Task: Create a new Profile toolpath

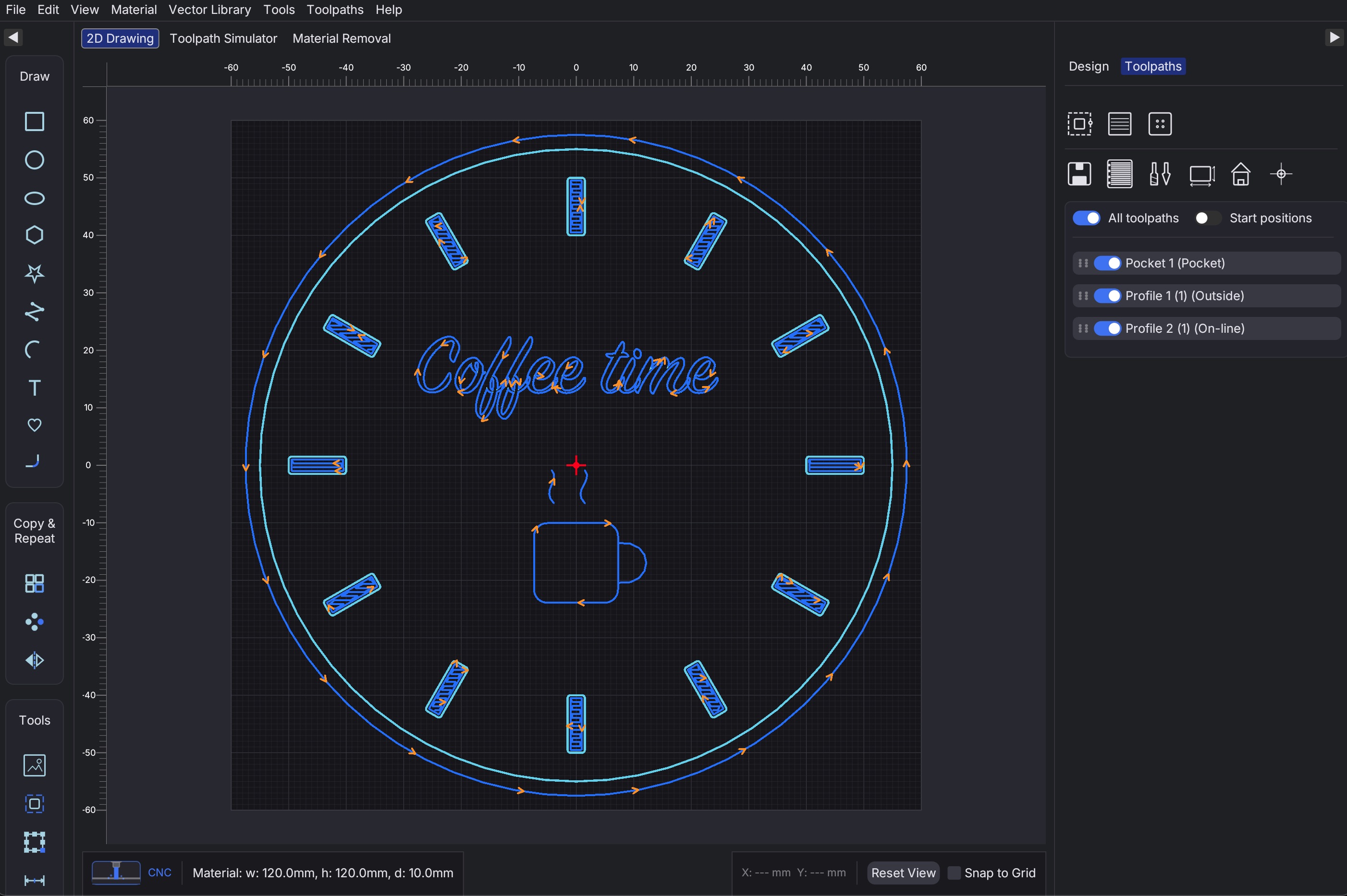Action: pyautogui.click(x=1079, y=123)
